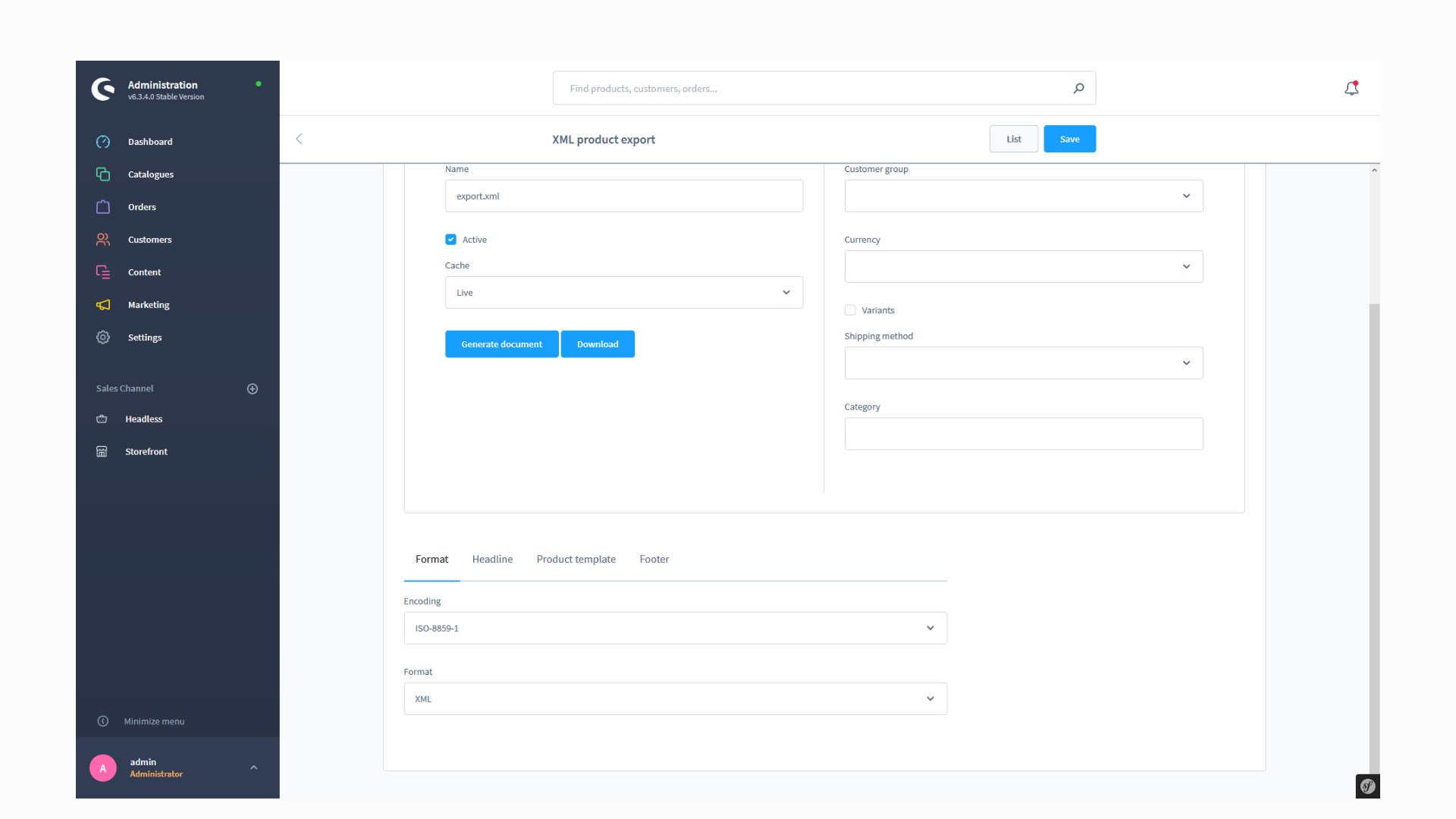
Task: Toggle the Sales Channel plus icon
Action: [252, 388]
